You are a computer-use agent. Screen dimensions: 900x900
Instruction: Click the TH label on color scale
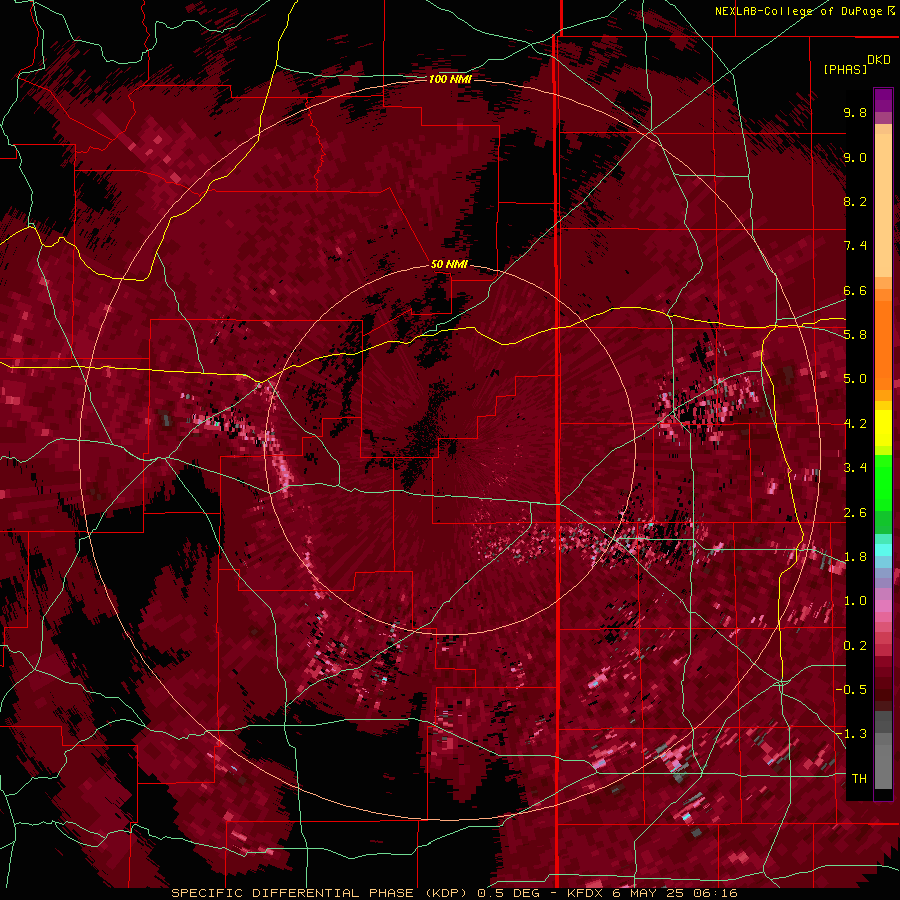[x=859, y=779]
